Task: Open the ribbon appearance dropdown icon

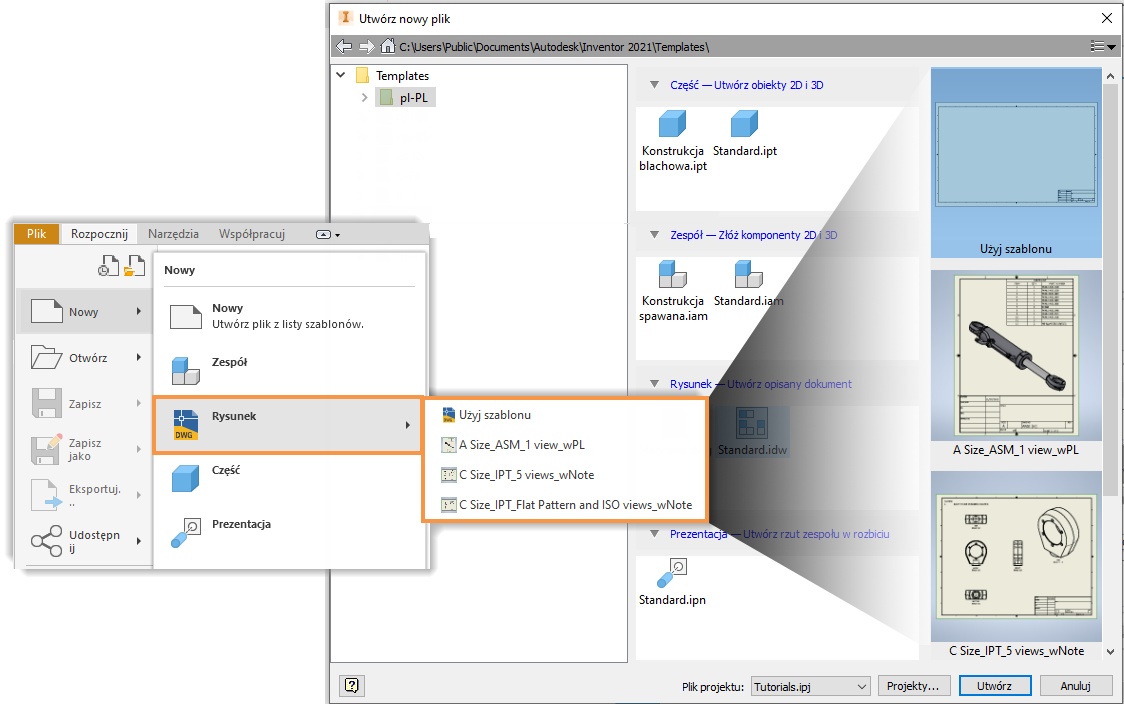Action: [328, 234]
